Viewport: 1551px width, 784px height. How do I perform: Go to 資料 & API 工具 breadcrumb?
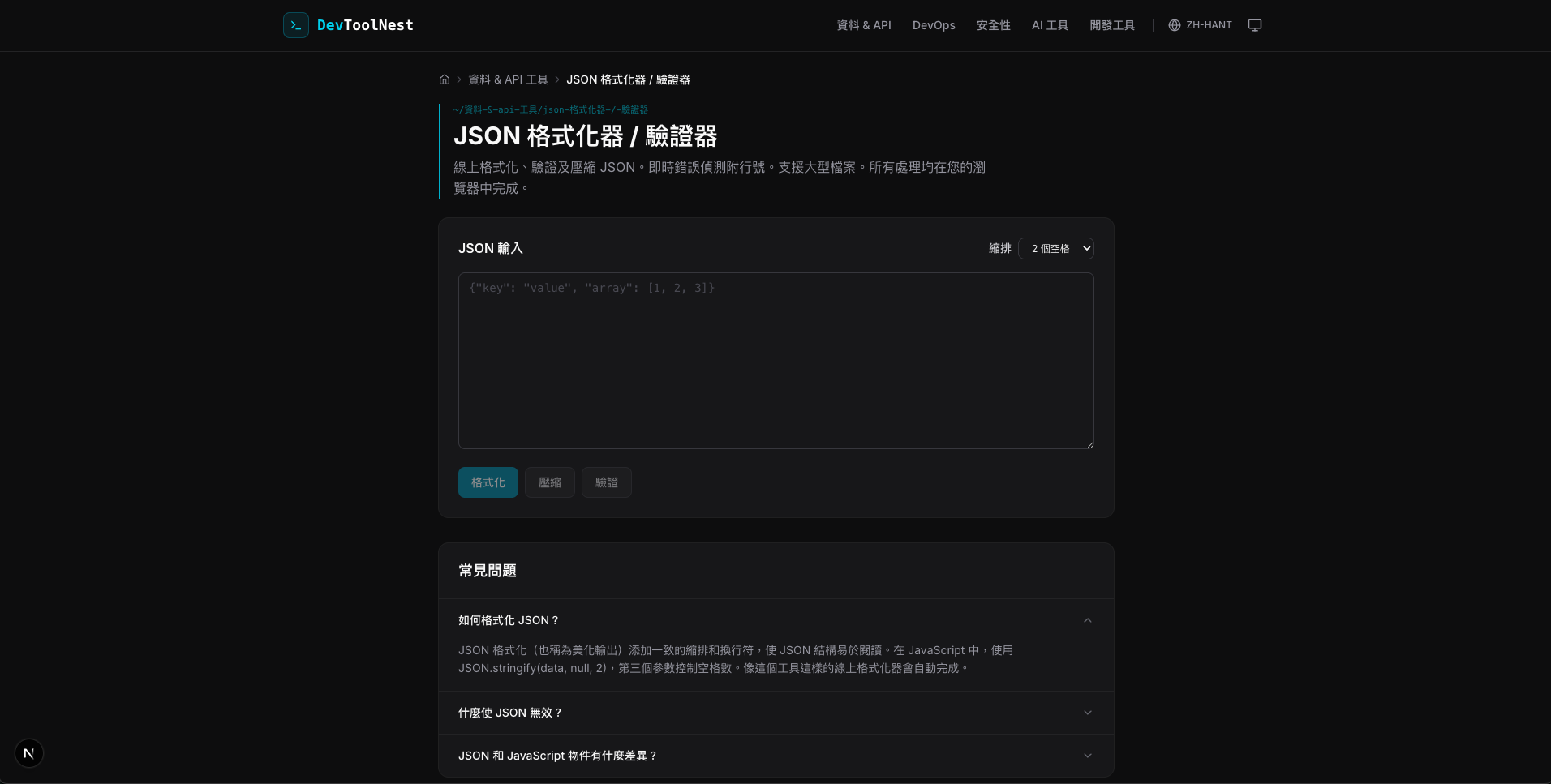[x=509, y=79]
